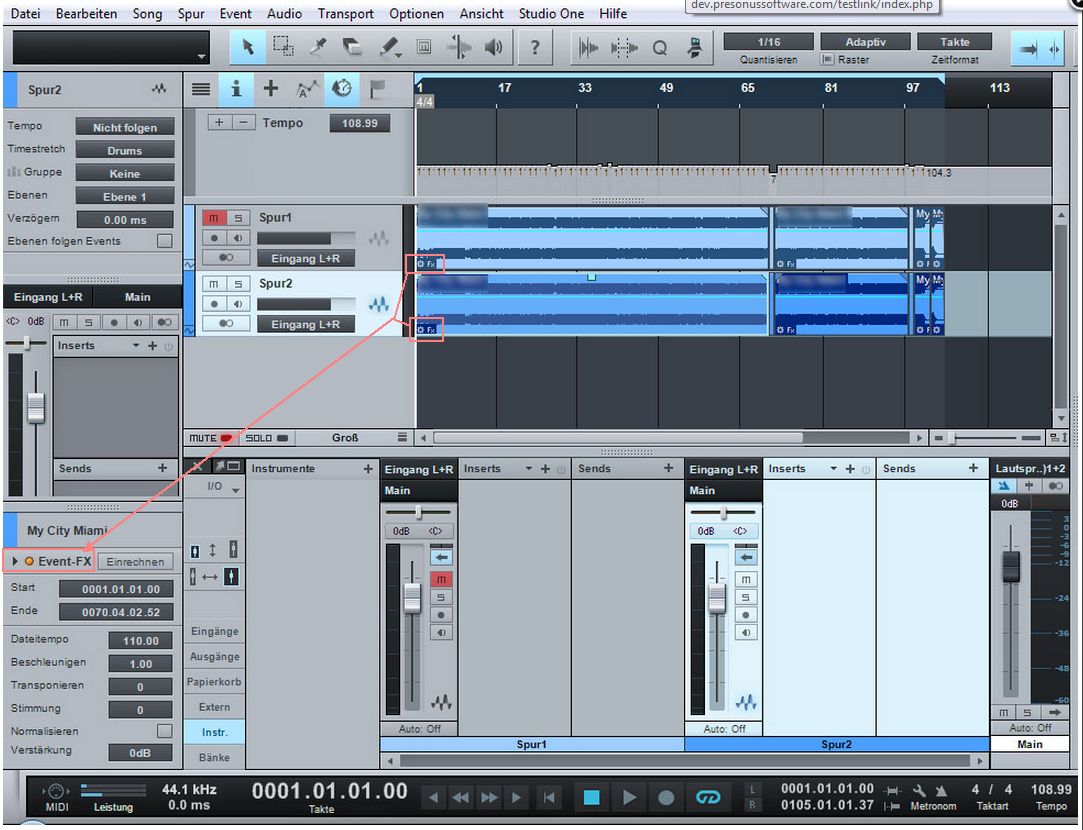Viewport: 1083px width, 830px height.
Task: Enable the Normalisieren checkbox
Action: click(x=164, y=731)
